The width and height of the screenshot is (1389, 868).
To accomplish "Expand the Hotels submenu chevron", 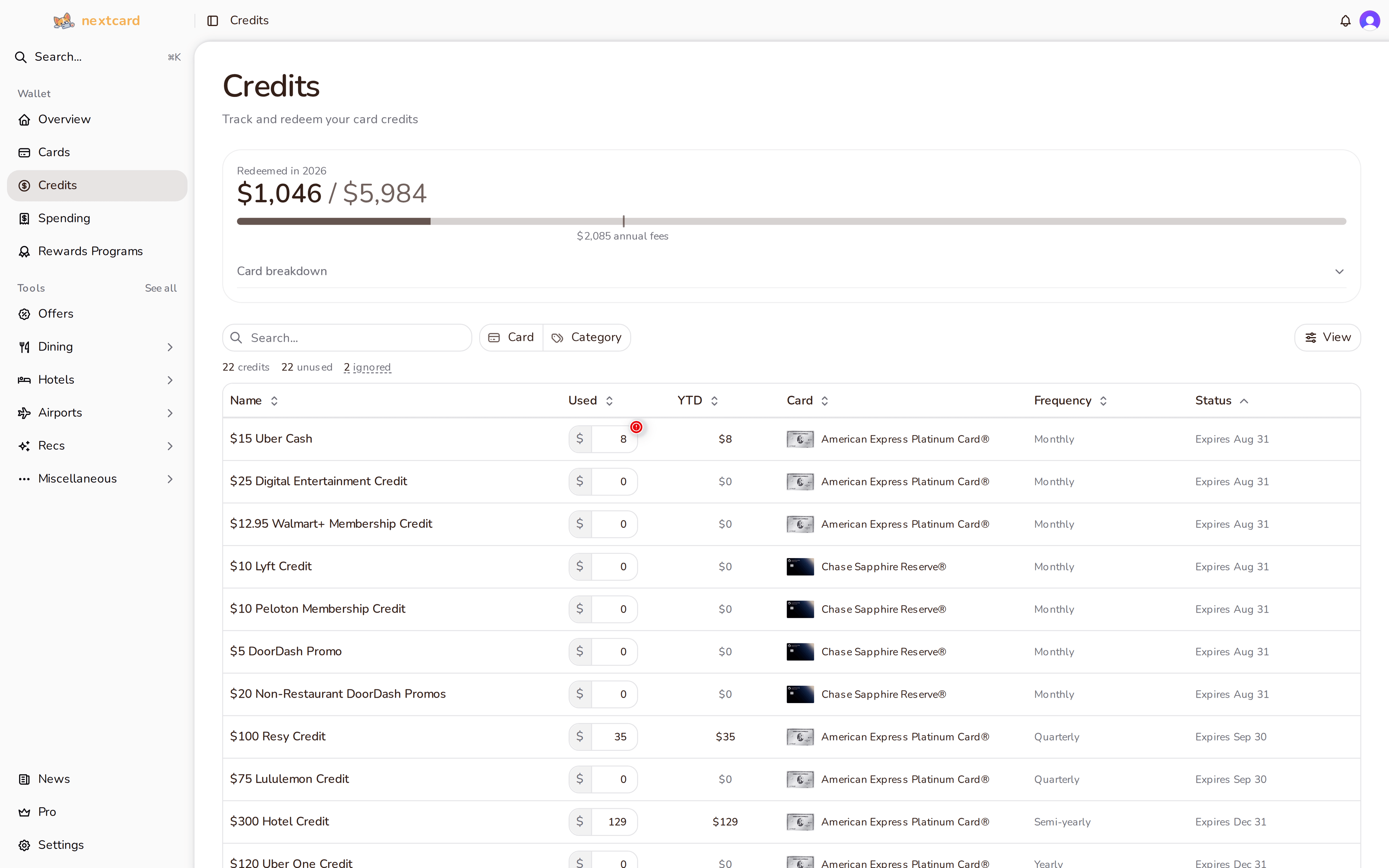I will [x=170, y=380].
